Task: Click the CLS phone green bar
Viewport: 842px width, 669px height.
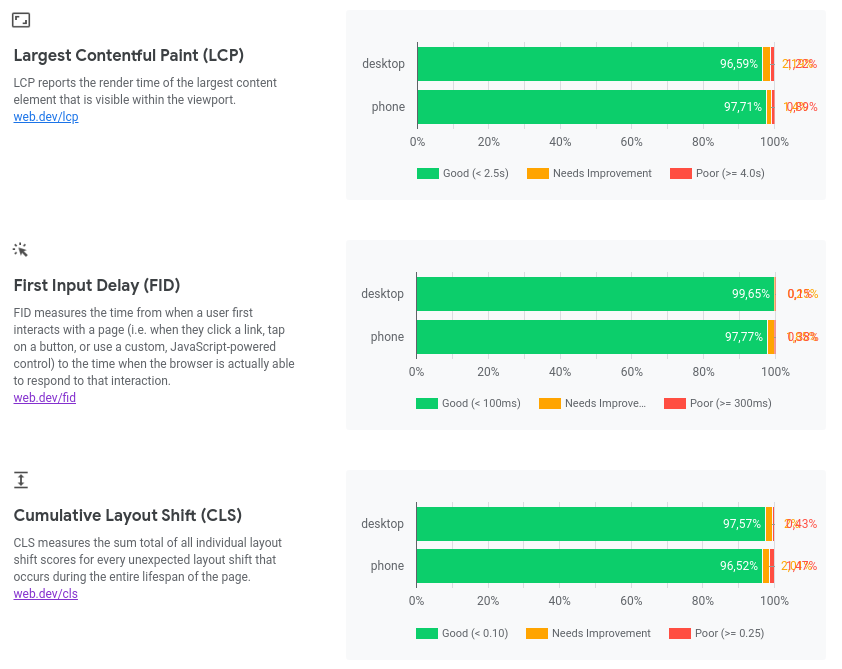Action: pyautogui.click(x=588, y=566)
